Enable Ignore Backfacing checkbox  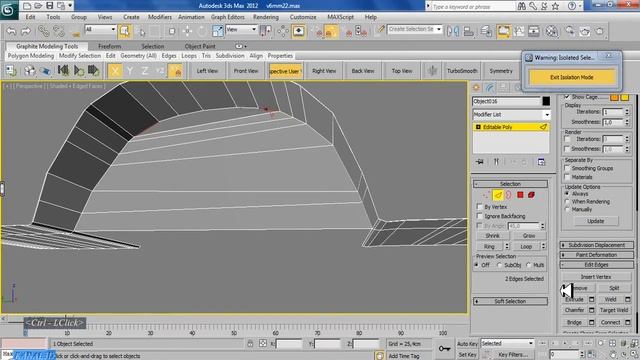(x=480, y=216)
